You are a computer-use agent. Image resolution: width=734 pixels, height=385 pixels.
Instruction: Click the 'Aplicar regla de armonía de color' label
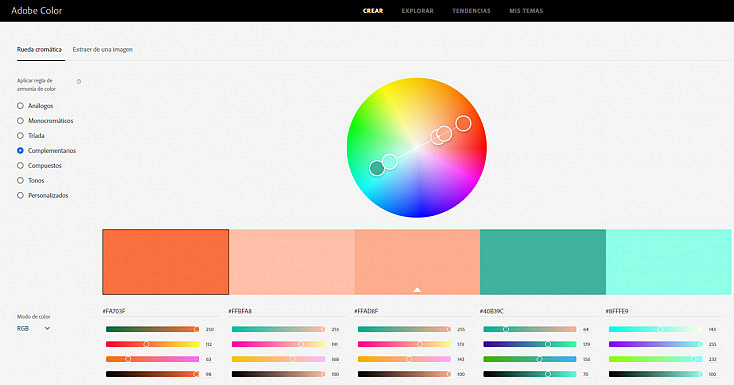click(x=37, y=85)
